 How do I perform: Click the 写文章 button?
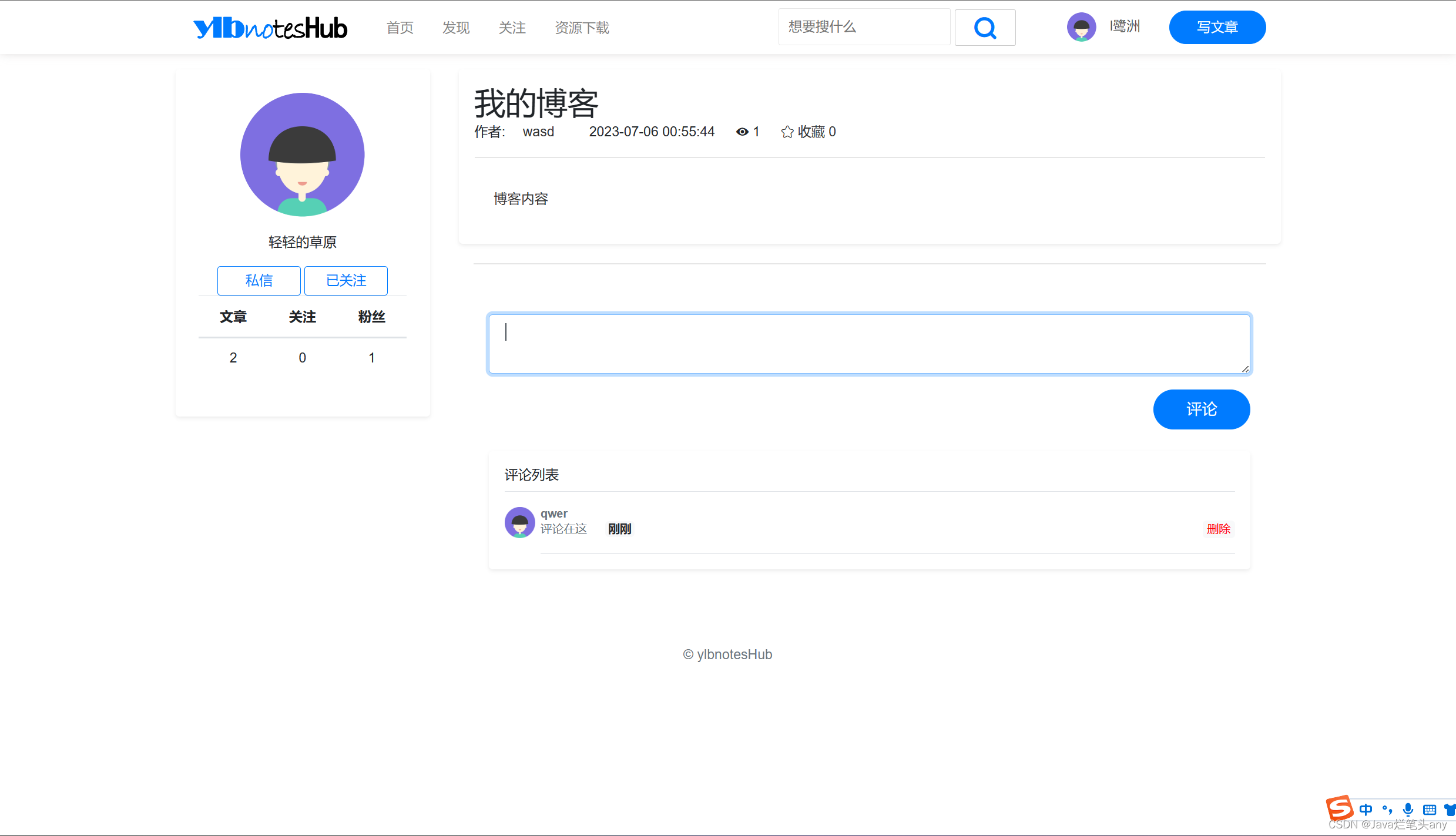1217,27
